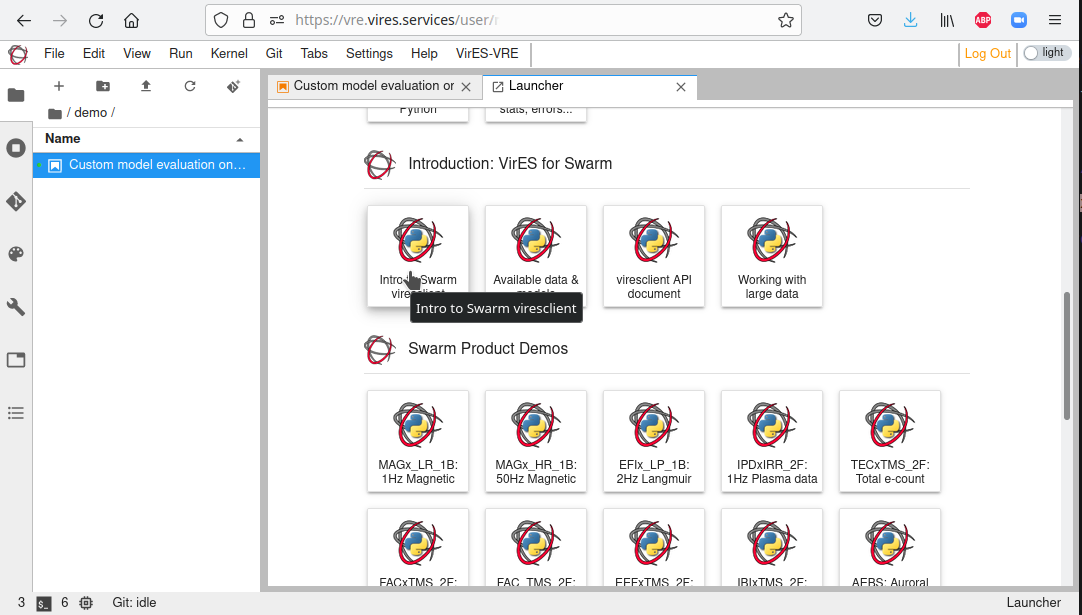Launch EFIx_LP_1B 2Hz Langmuir demo

coord(654,441)
